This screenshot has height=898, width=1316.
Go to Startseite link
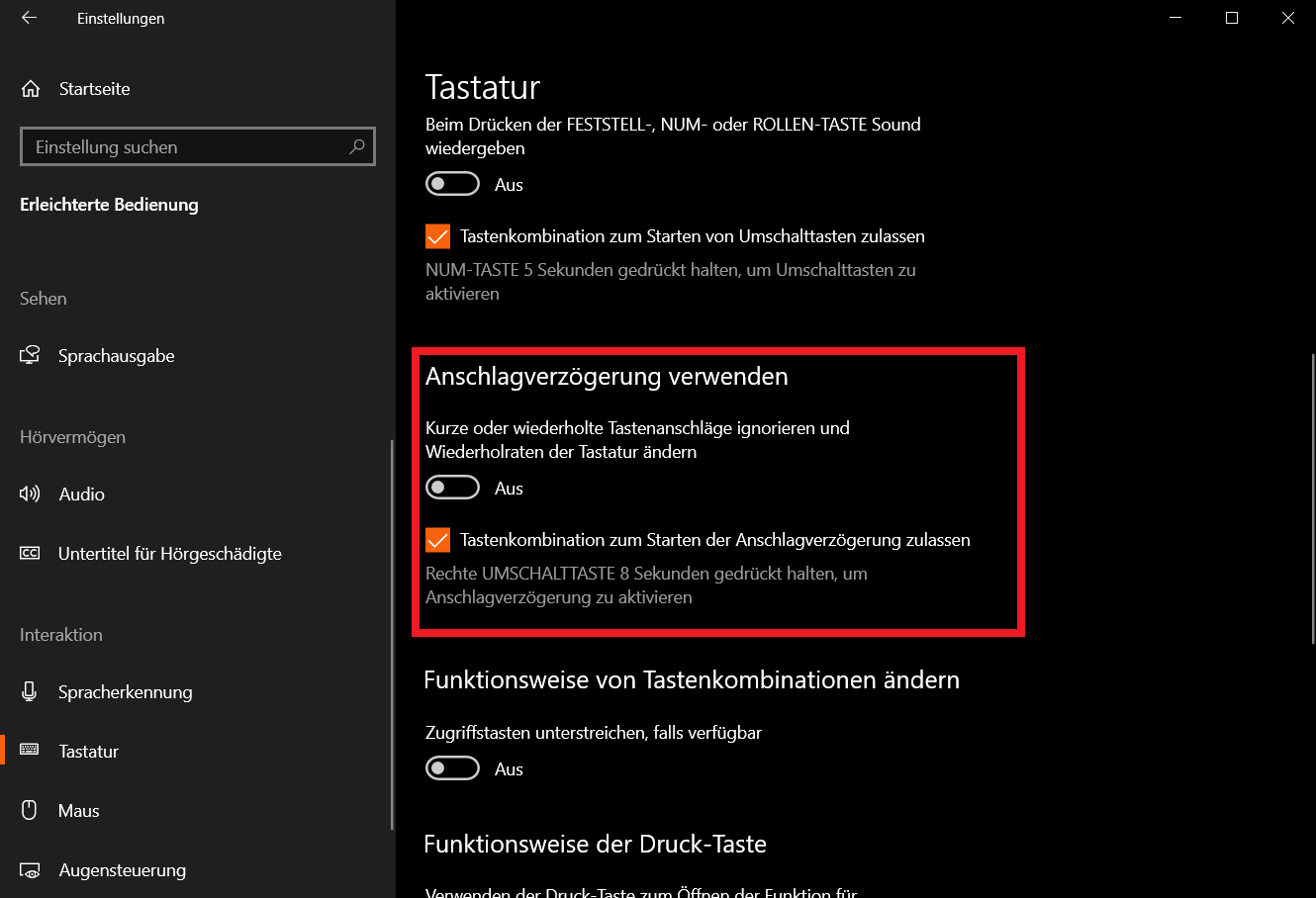pos(94,89)
